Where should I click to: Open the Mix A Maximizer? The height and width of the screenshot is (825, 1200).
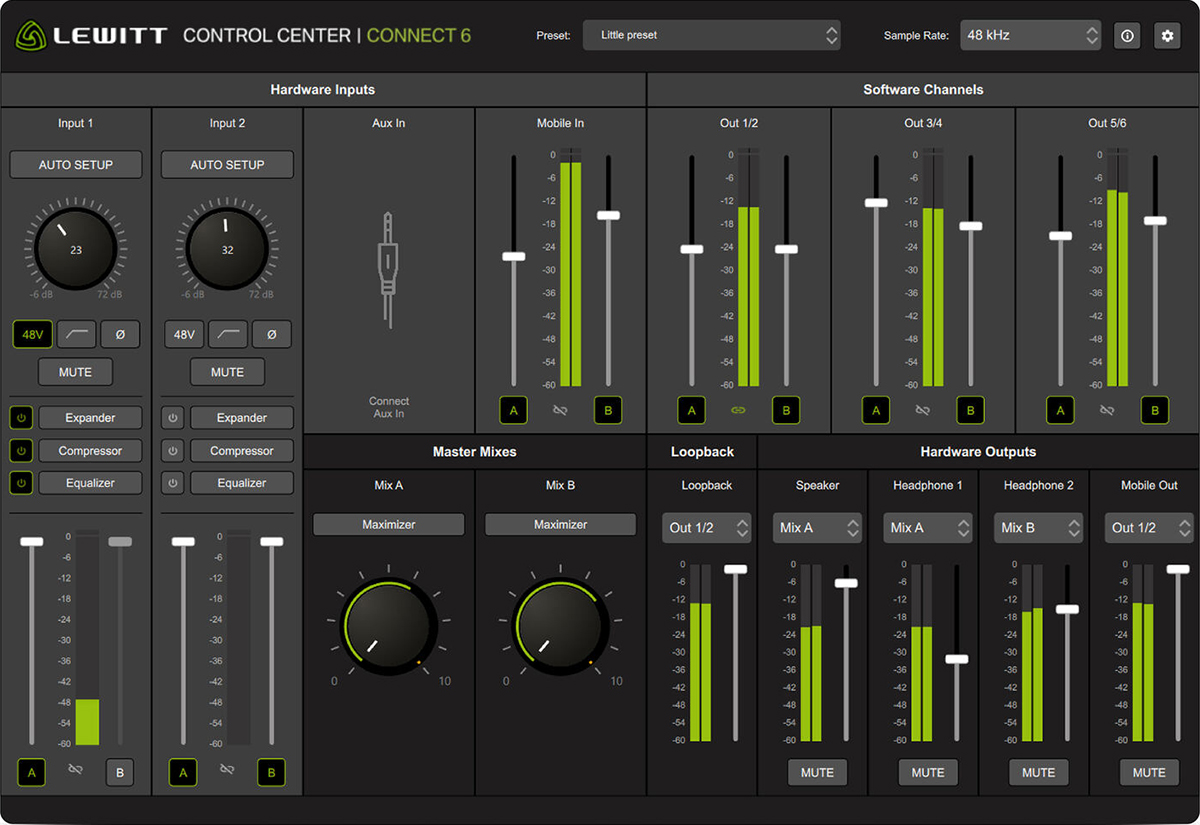(389, 524)
